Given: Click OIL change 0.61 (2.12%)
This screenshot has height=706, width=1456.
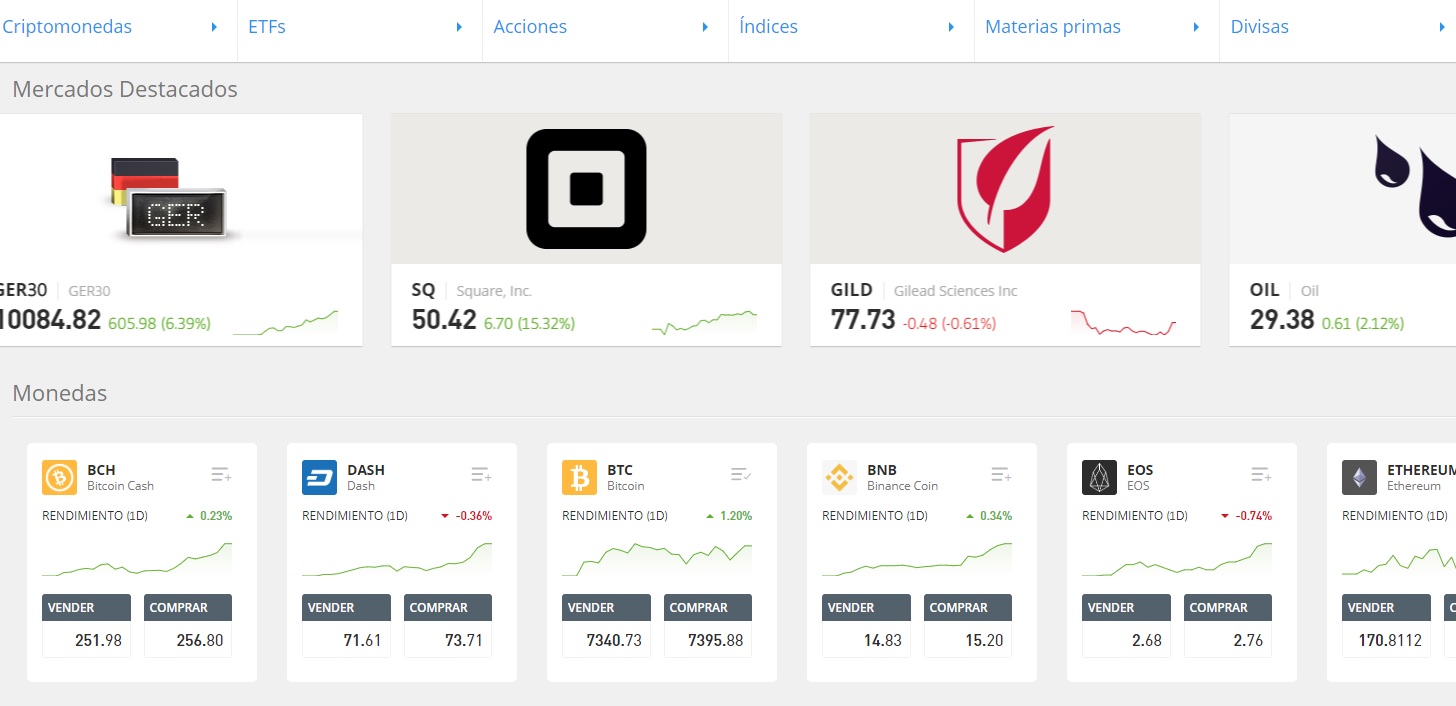Looking at the screenshot, I should click(1363, 324).
